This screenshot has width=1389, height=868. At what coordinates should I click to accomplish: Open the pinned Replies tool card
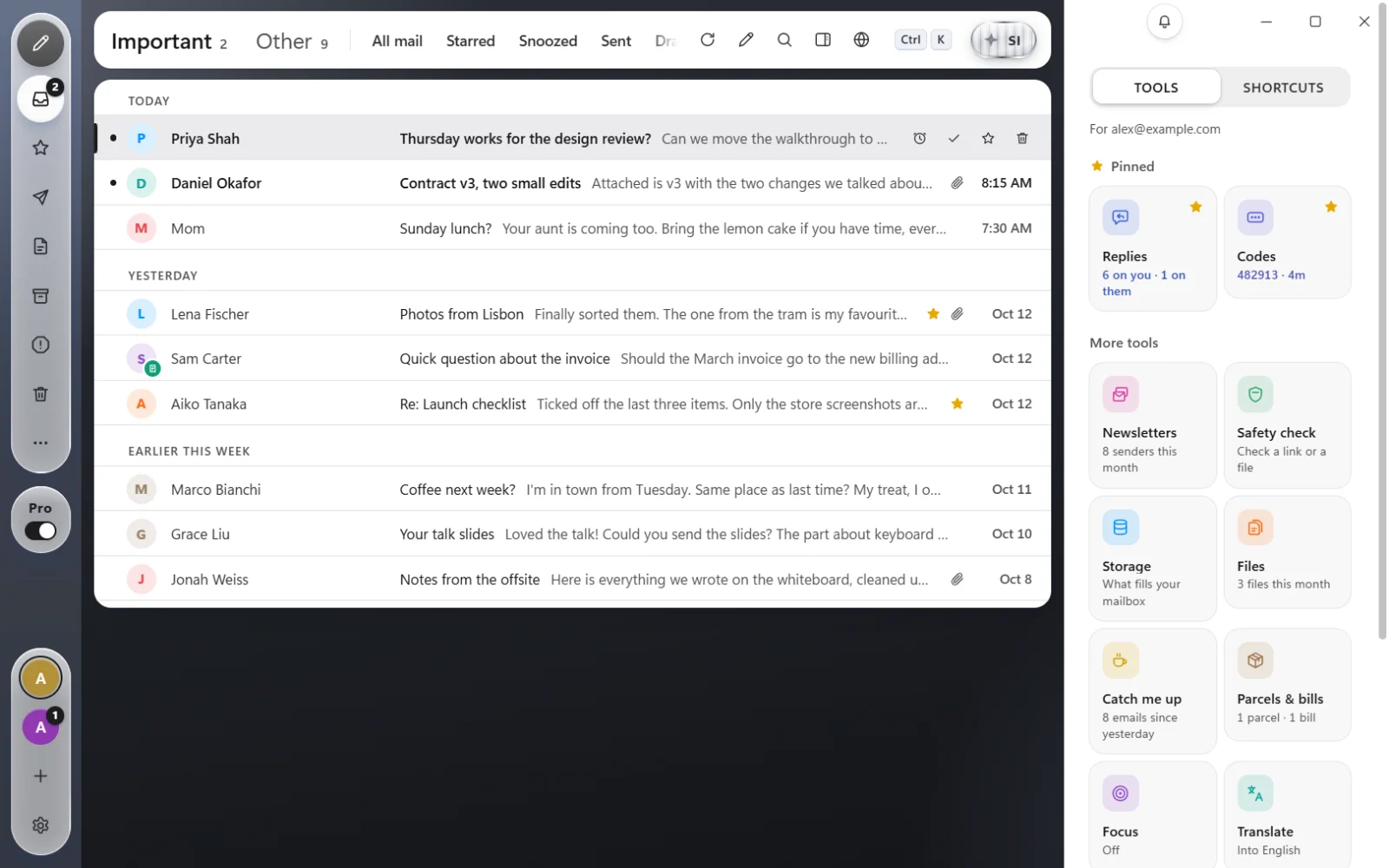click(x=1152, y=248)
